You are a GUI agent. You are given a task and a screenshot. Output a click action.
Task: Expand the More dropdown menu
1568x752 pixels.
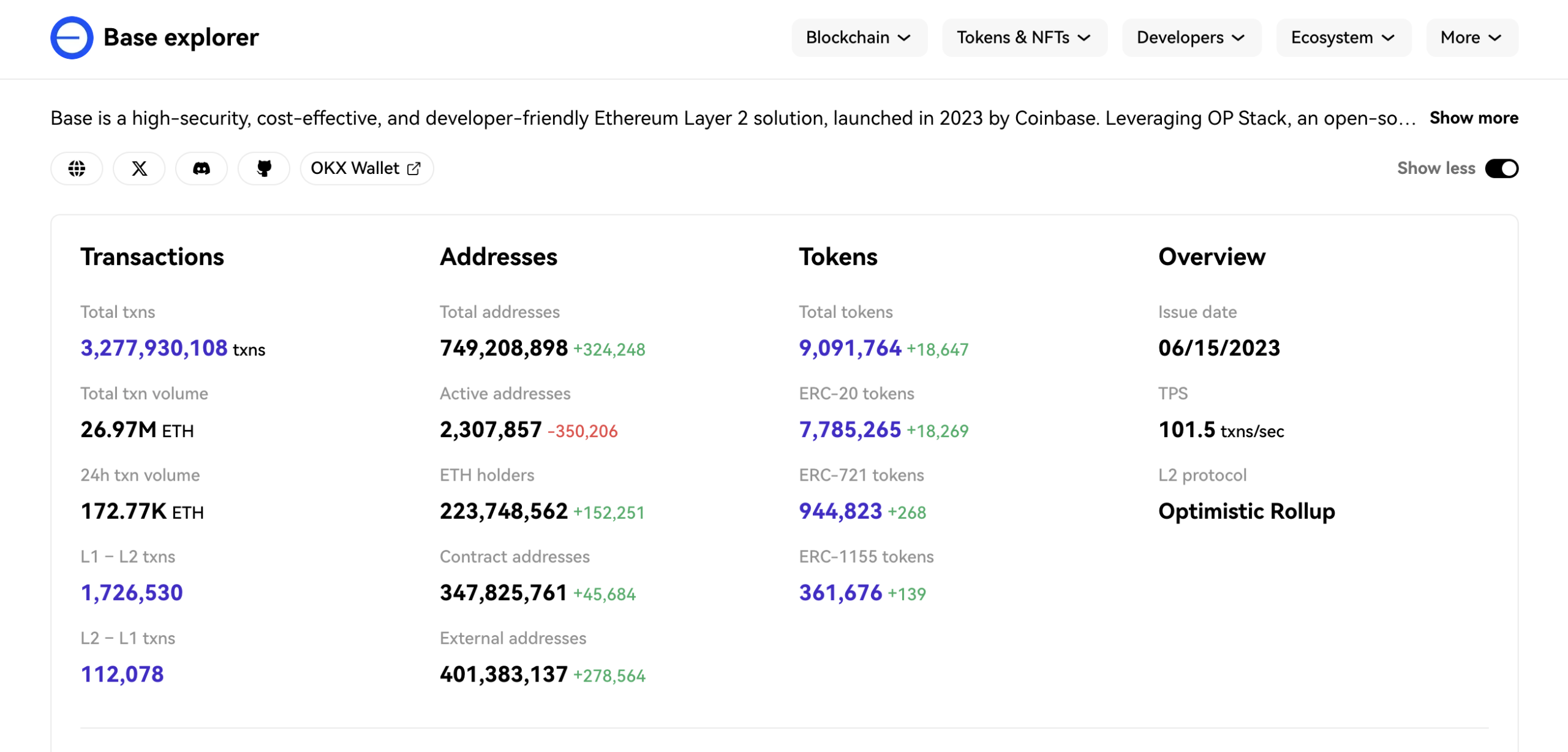1471,37
